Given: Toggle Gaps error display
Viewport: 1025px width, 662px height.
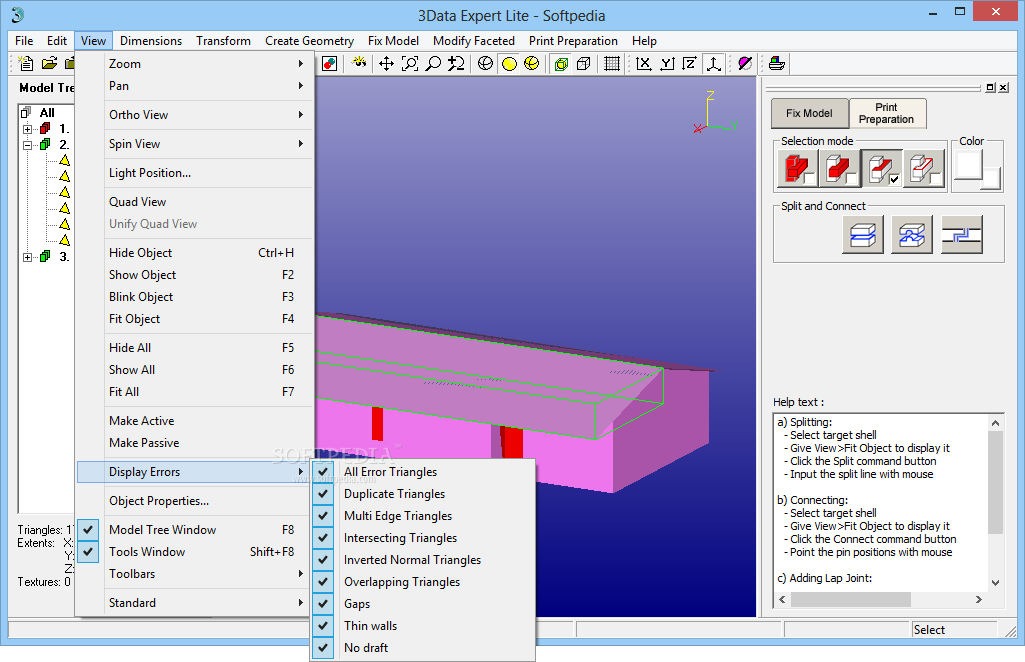Looking at the screenshot, I should [x=422, y=604].
